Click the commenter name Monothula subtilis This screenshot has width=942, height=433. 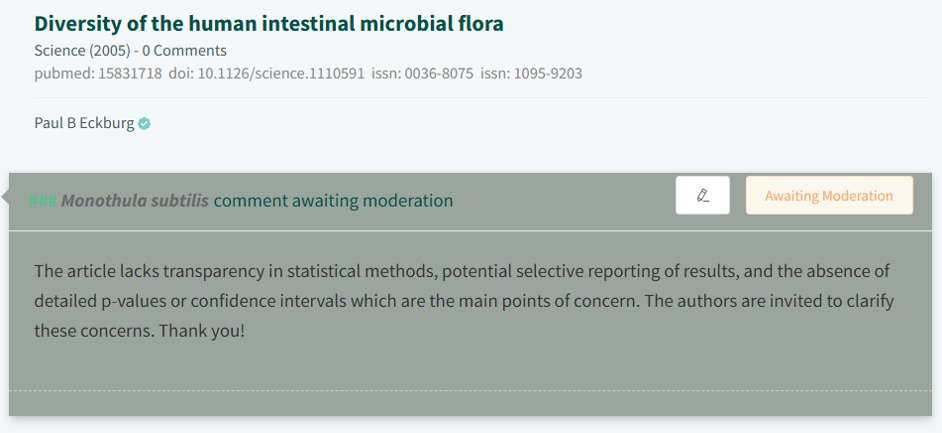[135, 200]
